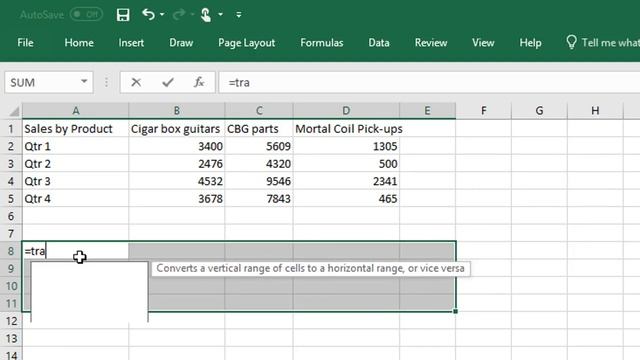Select column B header
640x360 pixels.
[176, 111]
